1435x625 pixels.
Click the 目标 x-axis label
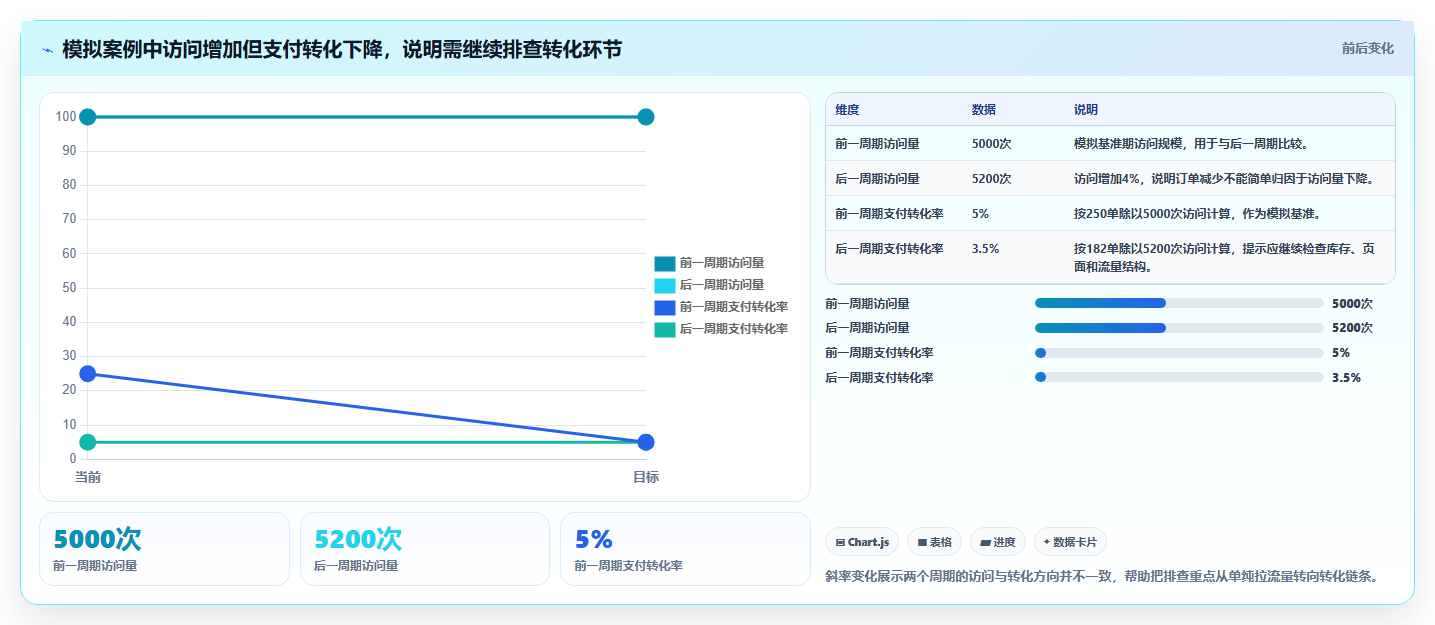click(646, 477)
